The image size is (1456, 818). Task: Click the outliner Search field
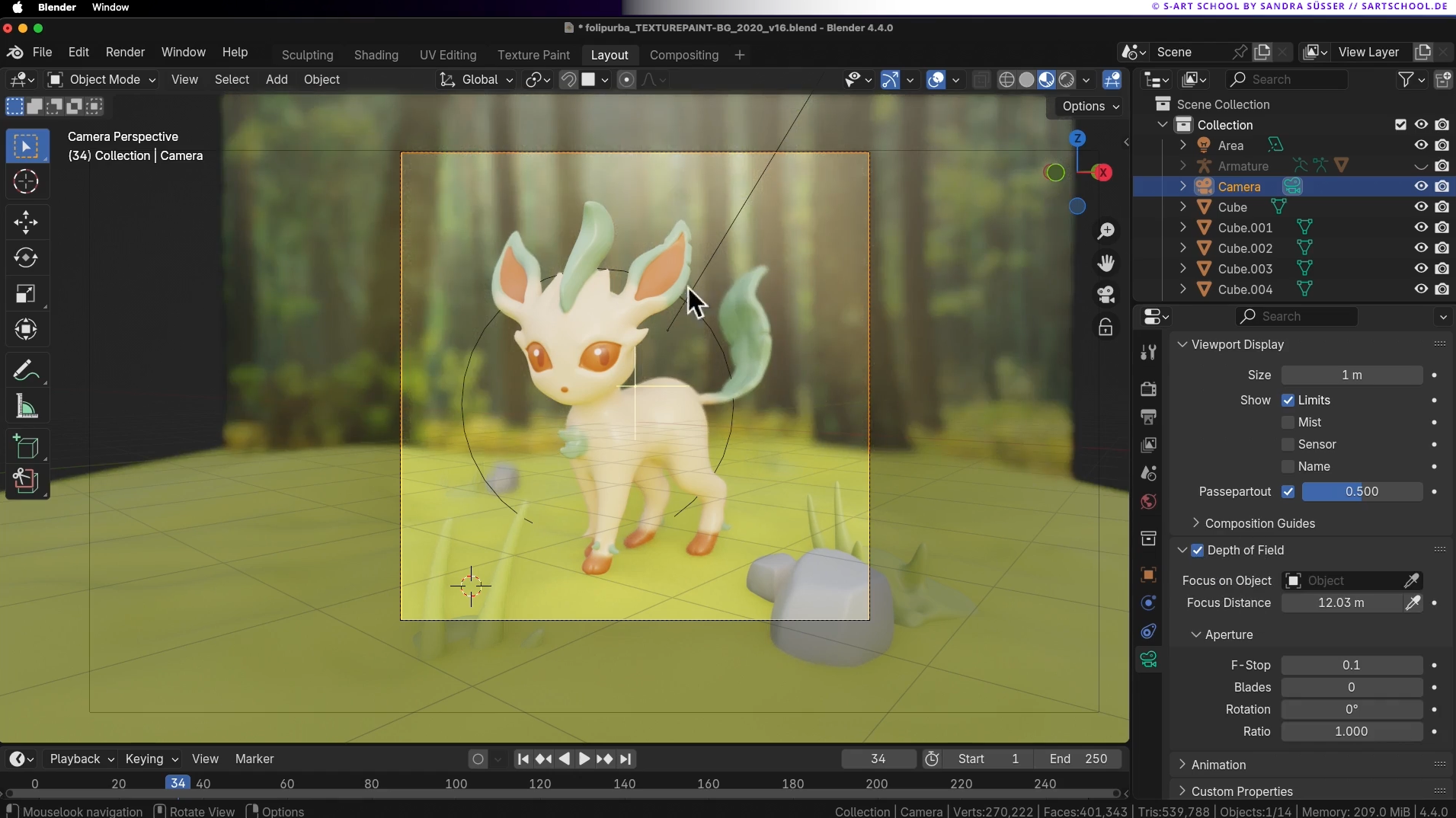[1287, 79]
